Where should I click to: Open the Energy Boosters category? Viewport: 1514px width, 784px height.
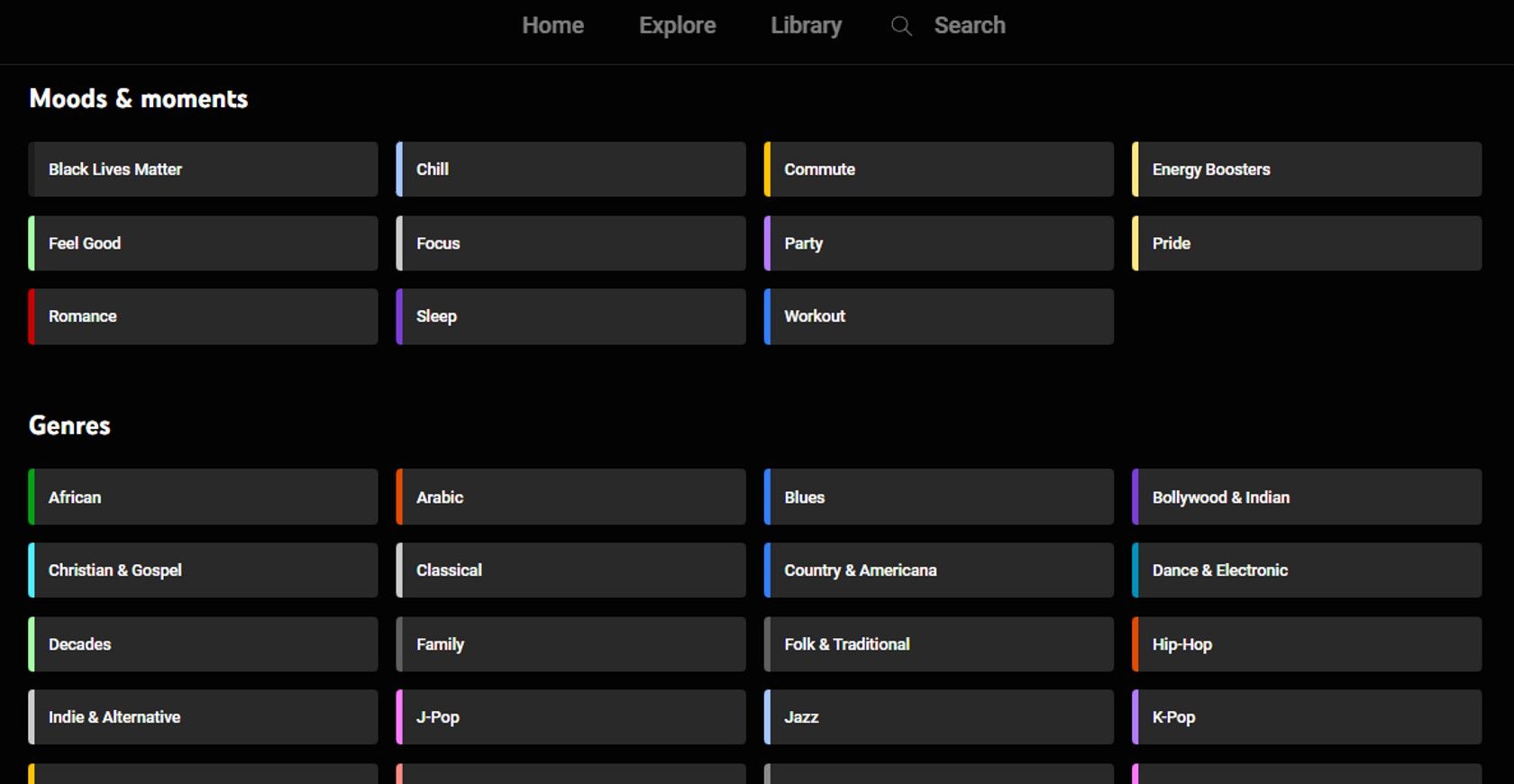click(x=1306, y=169)
